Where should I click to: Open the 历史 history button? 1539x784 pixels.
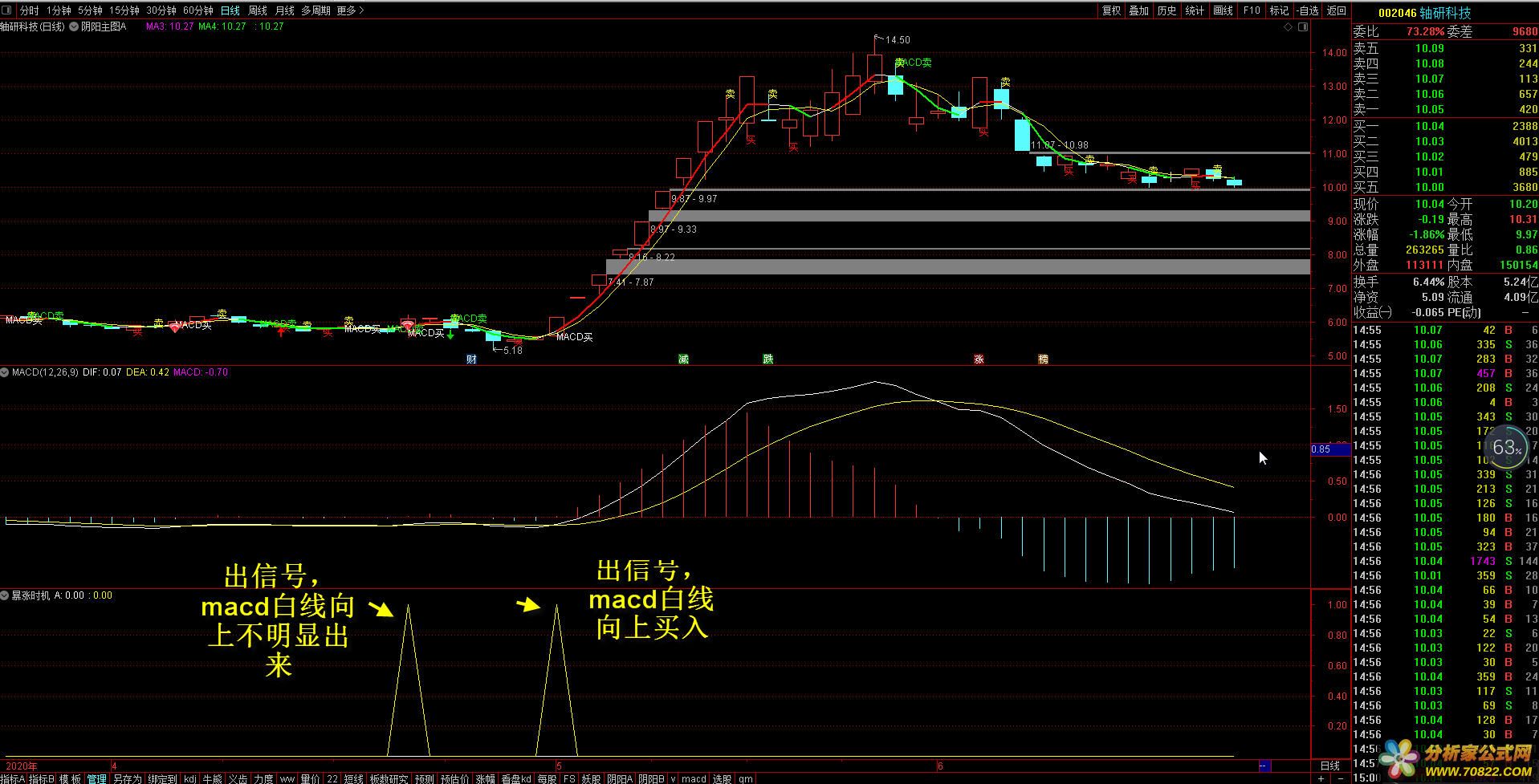[x=1167, y=10]
